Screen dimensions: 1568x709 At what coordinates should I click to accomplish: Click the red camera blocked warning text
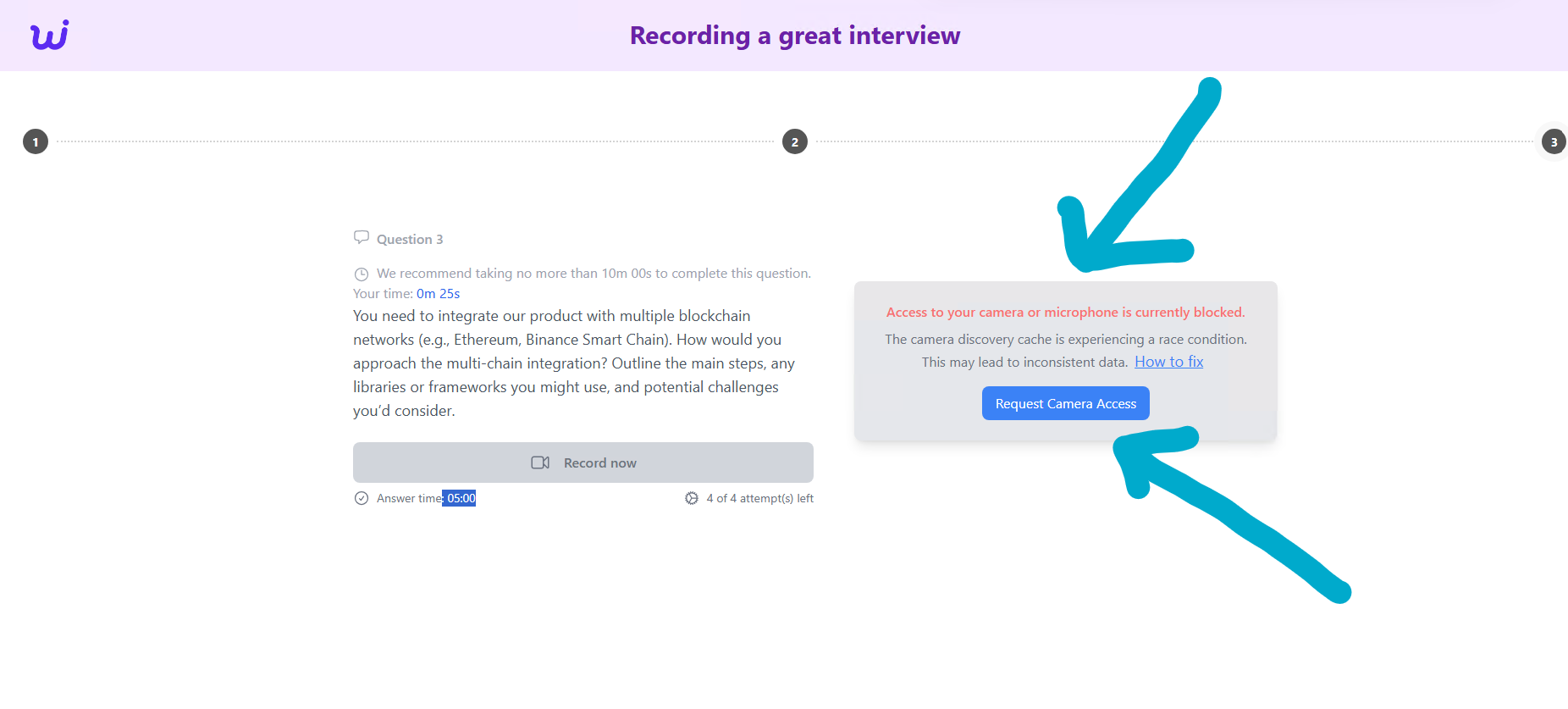click(1065, 313)
